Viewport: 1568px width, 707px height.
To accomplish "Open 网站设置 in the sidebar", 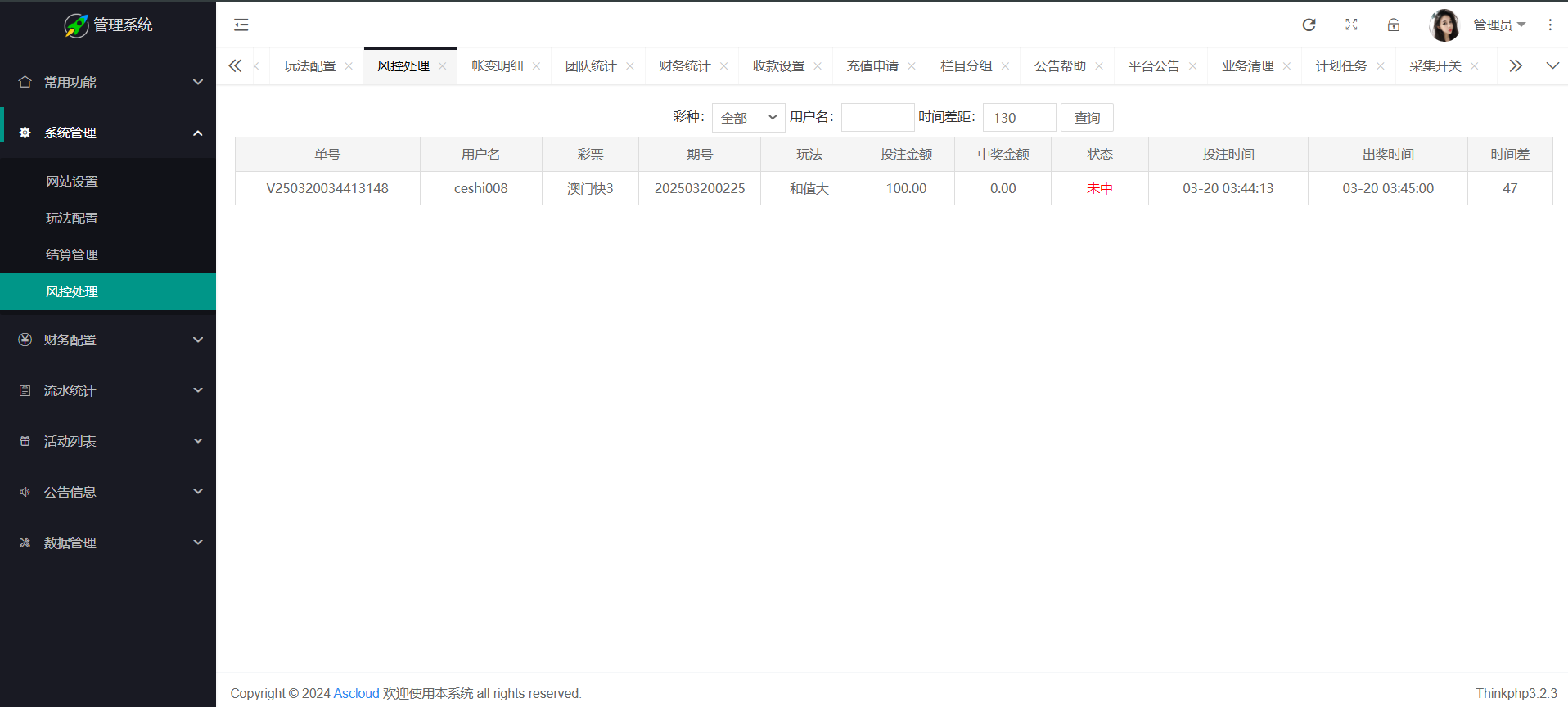I will pyautogui.click(x=108, y=182).
